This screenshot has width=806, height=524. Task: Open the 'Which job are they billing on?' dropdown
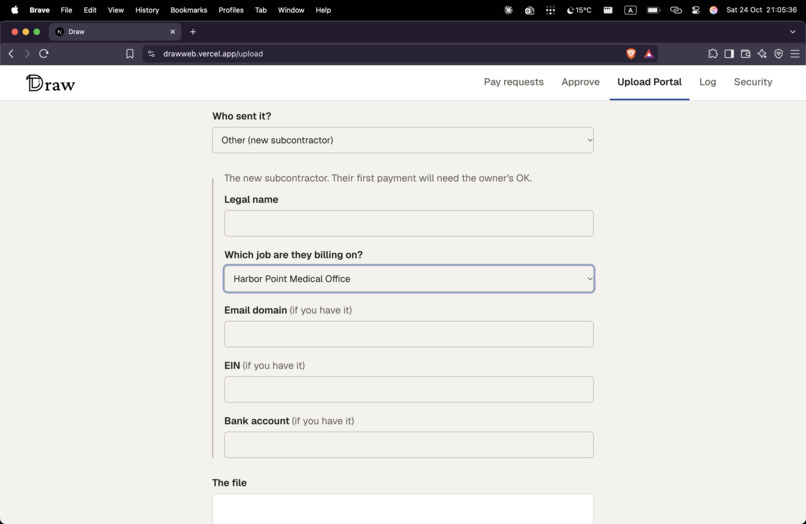click(409, 279)
